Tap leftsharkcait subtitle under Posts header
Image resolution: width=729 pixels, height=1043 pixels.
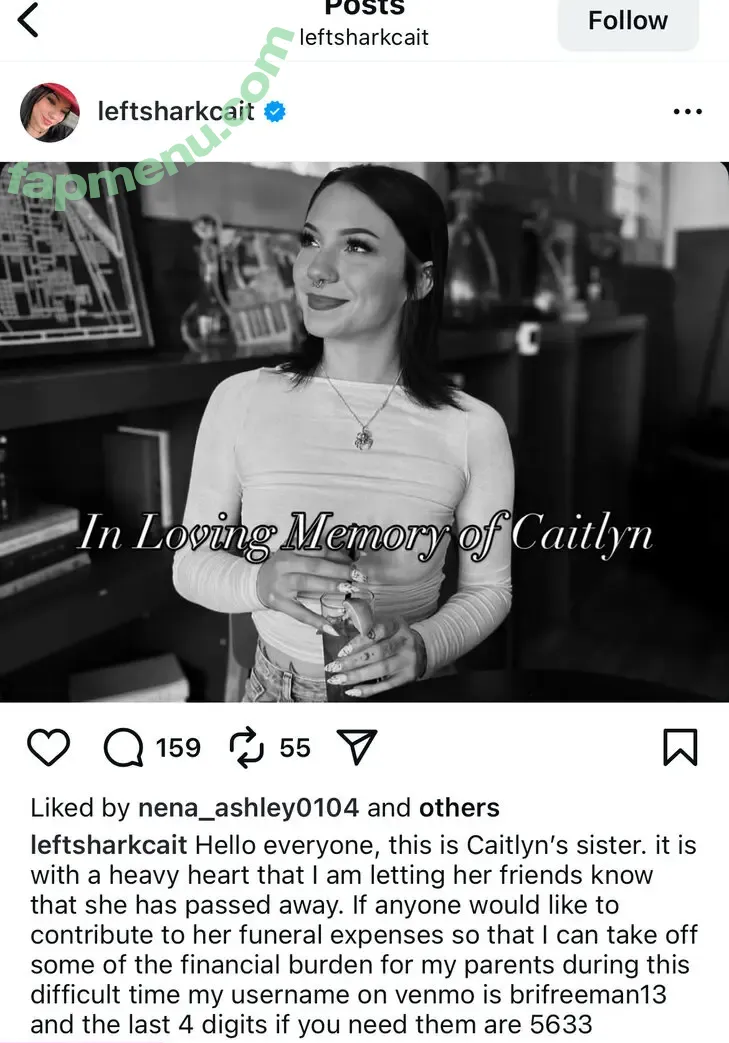364,37
